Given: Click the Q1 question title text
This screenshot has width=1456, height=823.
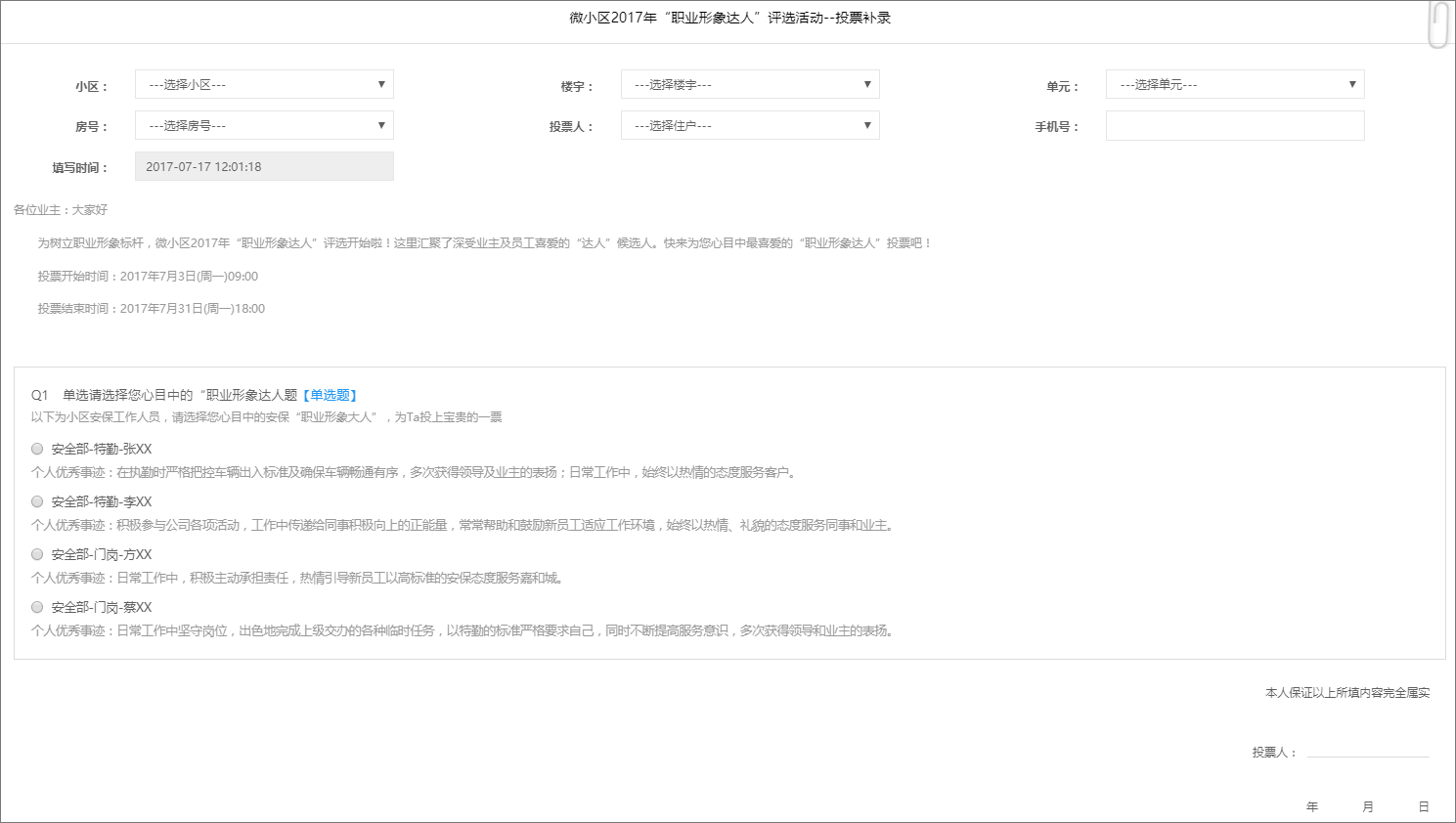Looking at the screenshot, I should click(x=180, y=396).
